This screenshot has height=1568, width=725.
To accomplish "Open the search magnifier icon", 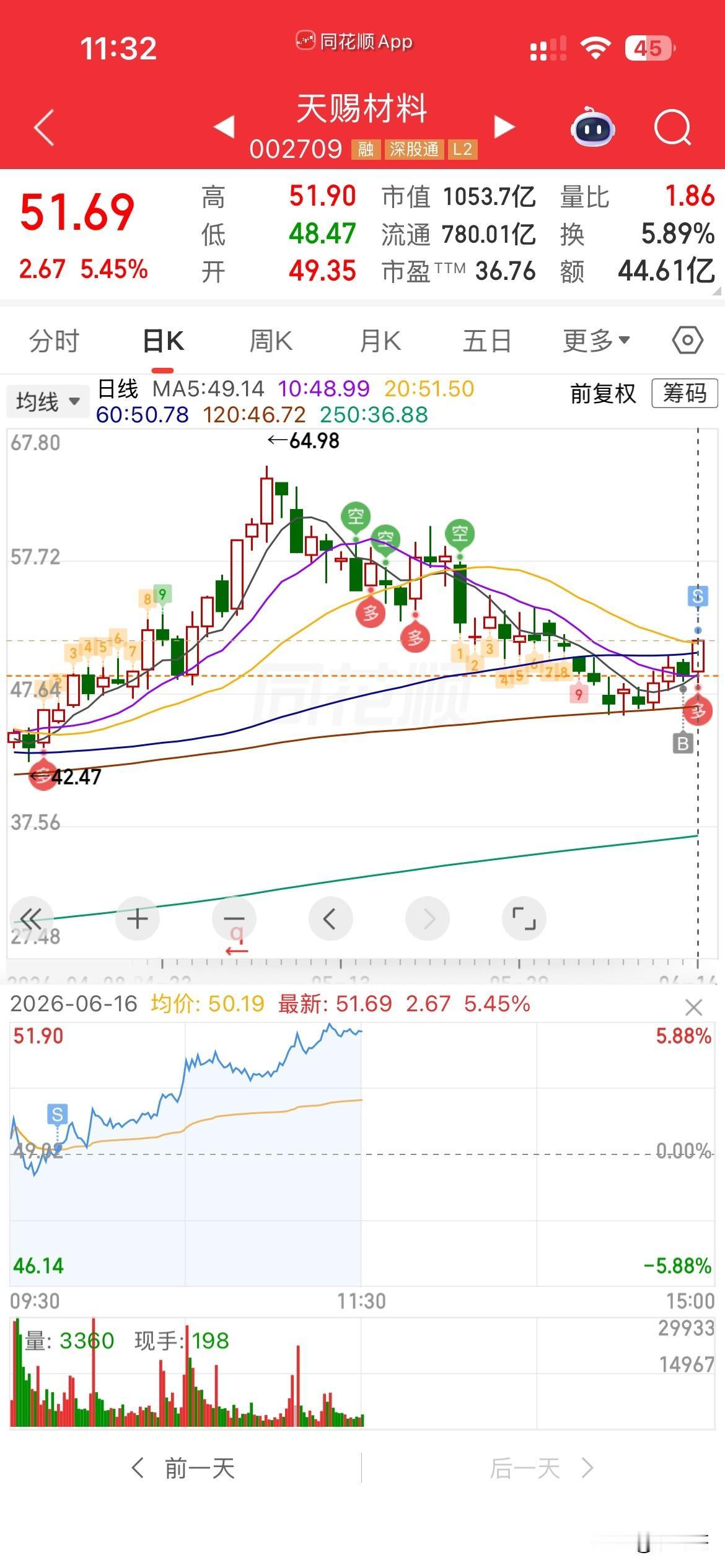I will 672,128.
